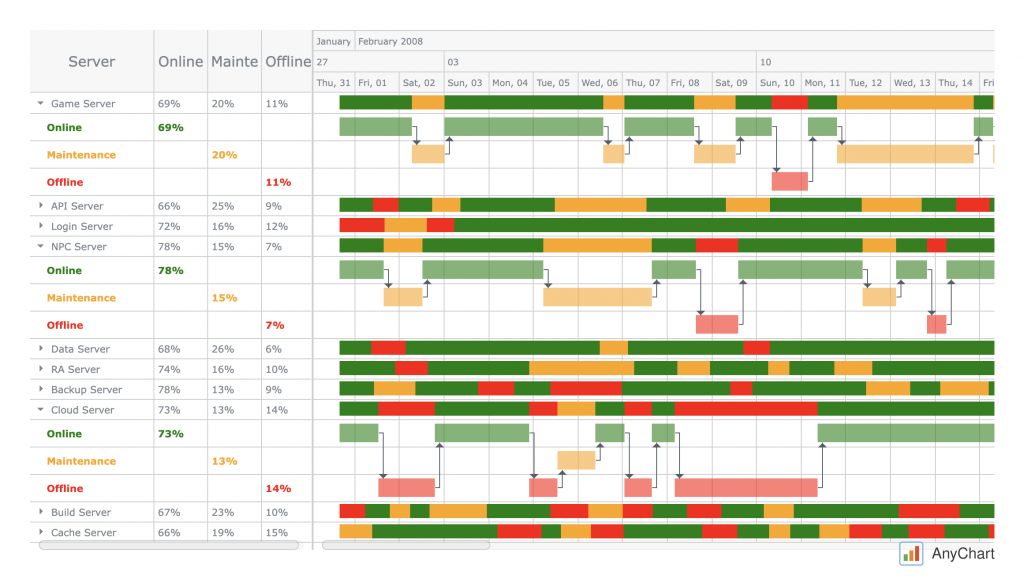The image size is (1024, 579).
Task: Collapse the Game Server row
Action: click(x=40, y=103)
